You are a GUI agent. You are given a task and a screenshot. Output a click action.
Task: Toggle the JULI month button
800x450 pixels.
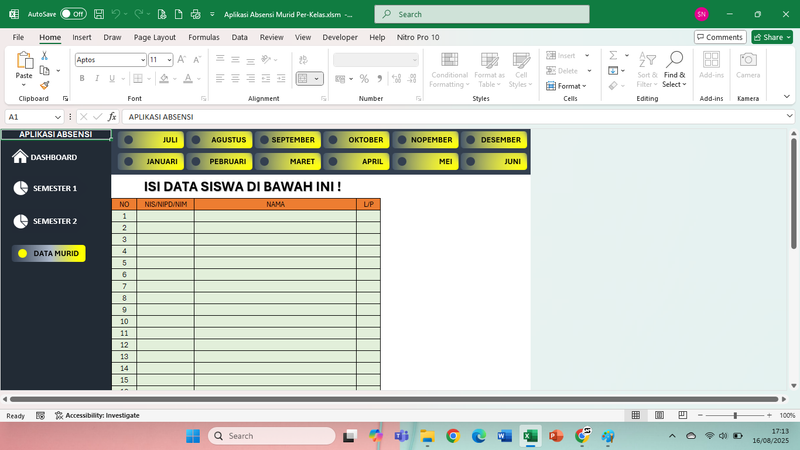150,140
